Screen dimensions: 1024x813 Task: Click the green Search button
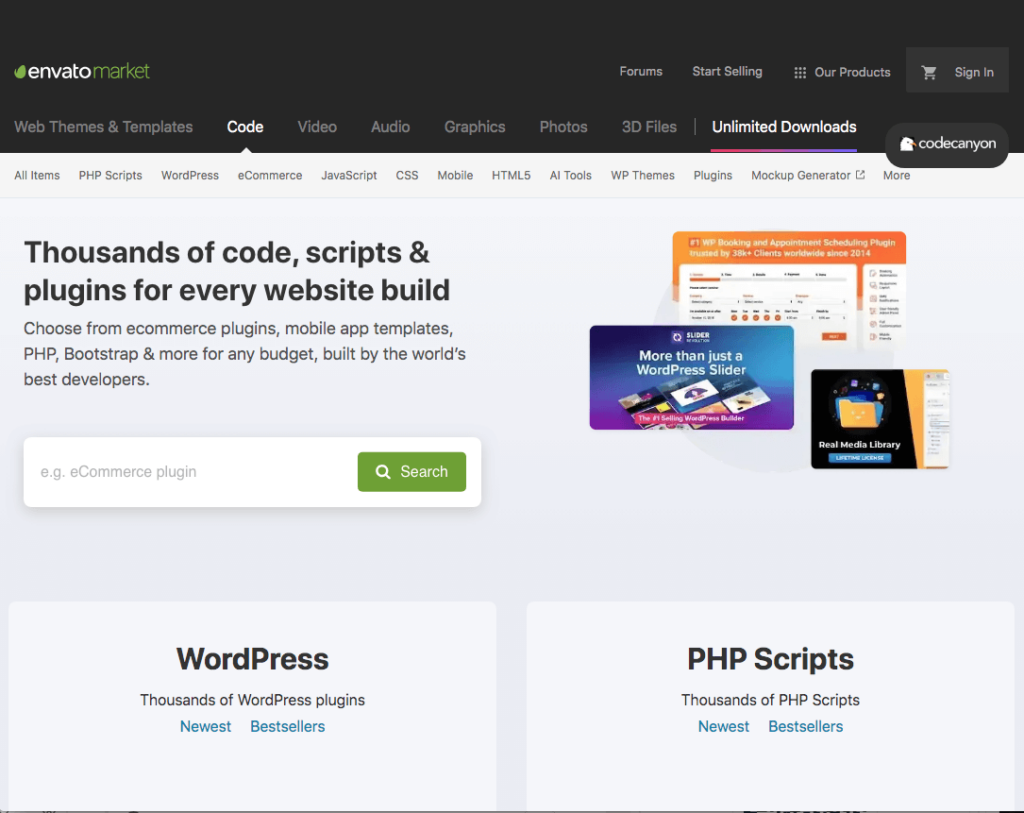[411, 471]
